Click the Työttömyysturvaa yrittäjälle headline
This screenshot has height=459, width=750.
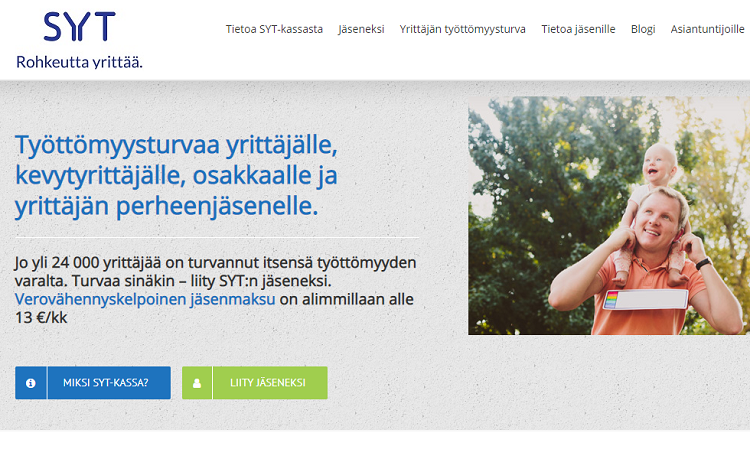pos(176,175)
